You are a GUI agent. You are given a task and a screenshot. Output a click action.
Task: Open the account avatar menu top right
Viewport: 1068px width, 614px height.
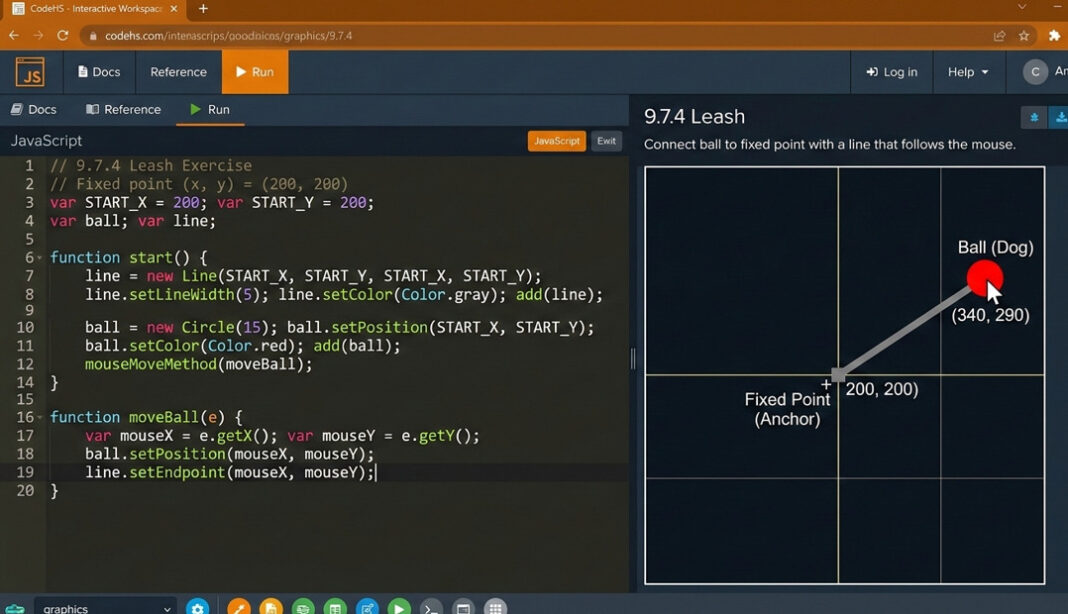pyautogui.click(x=1034, y=71)
